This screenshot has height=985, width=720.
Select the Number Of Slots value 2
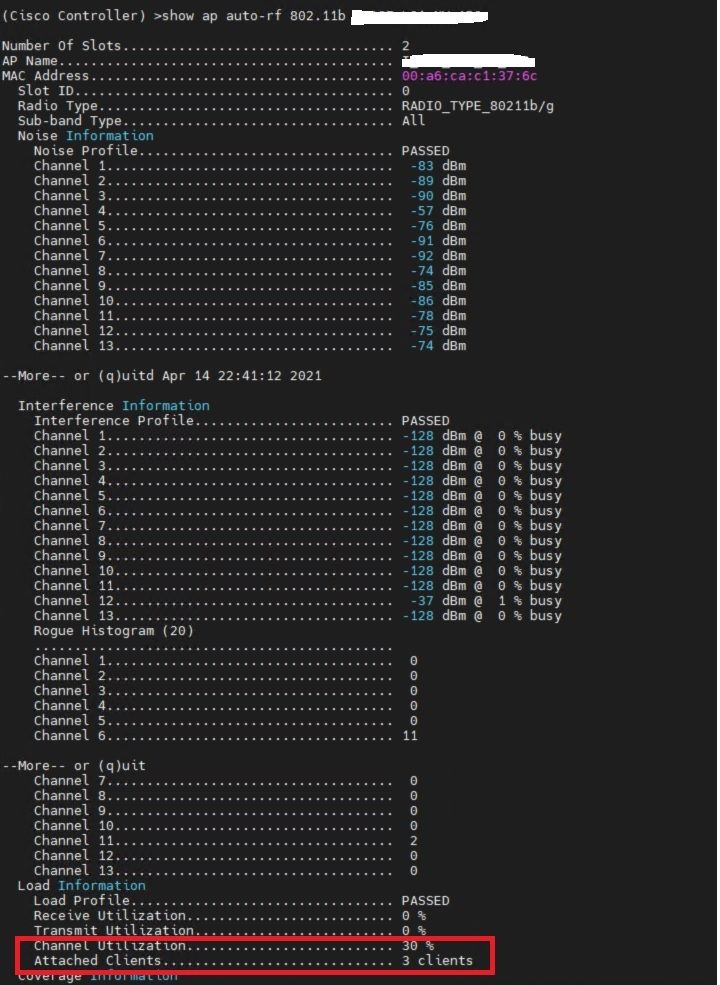[x=406, y=46]
